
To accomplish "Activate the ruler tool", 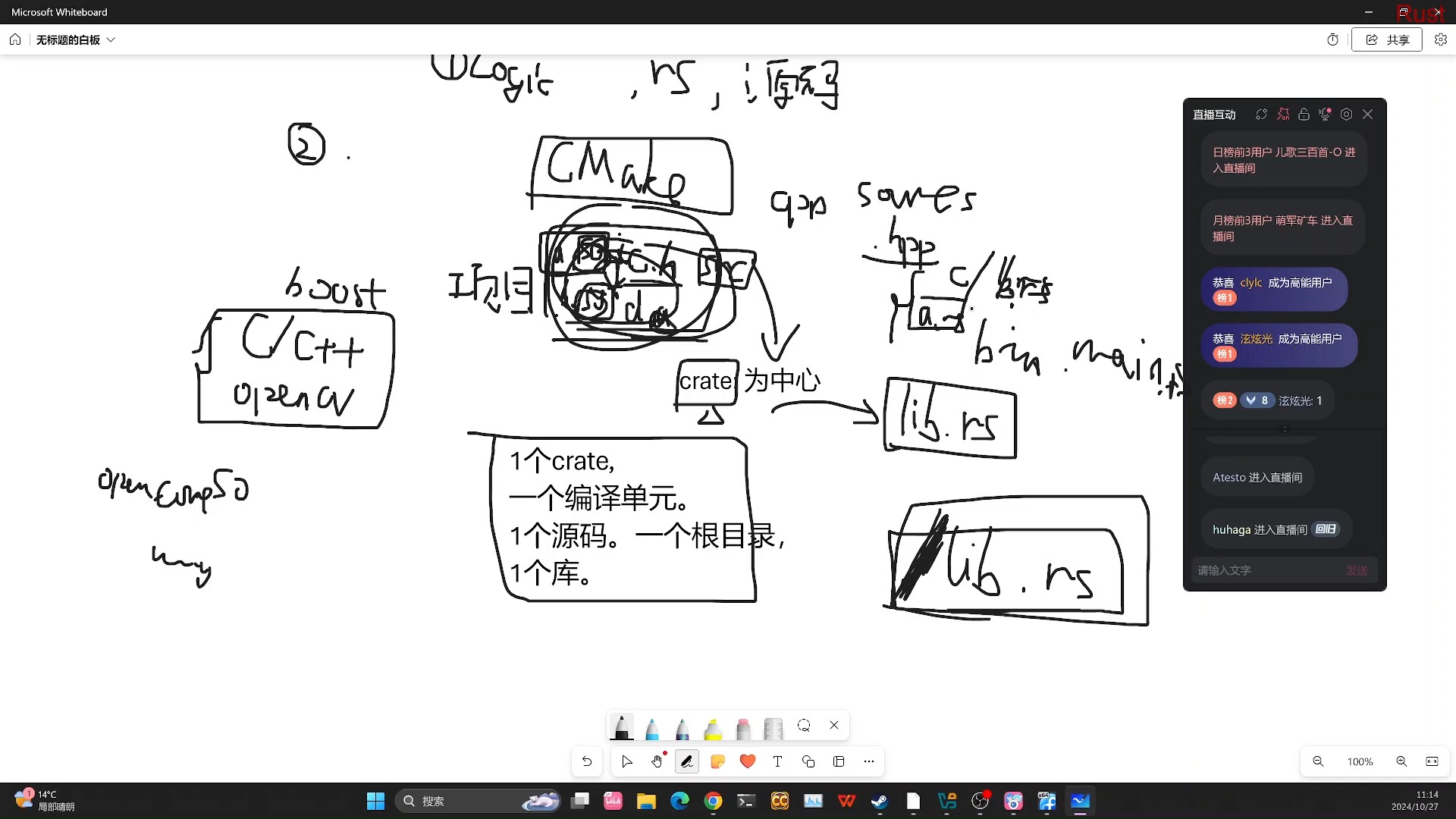I will (773, 728).
